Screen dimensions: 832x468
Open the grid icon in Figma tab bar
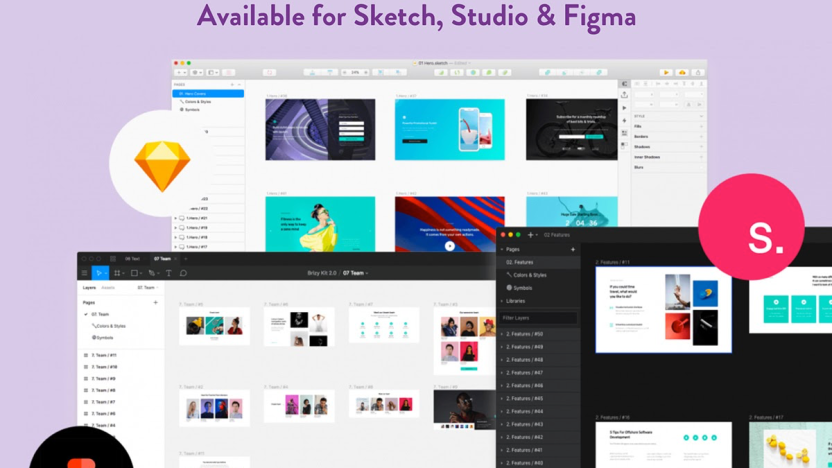point(112,259)
